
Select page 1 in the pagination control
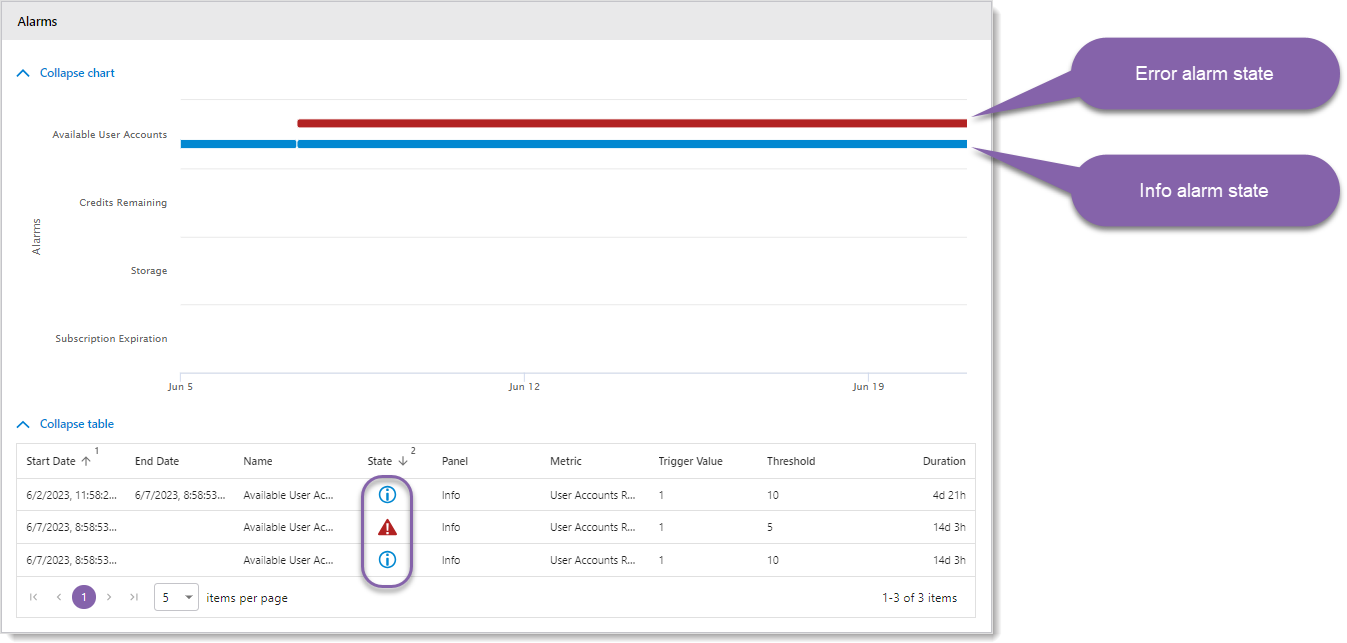(x=84, y=596)
